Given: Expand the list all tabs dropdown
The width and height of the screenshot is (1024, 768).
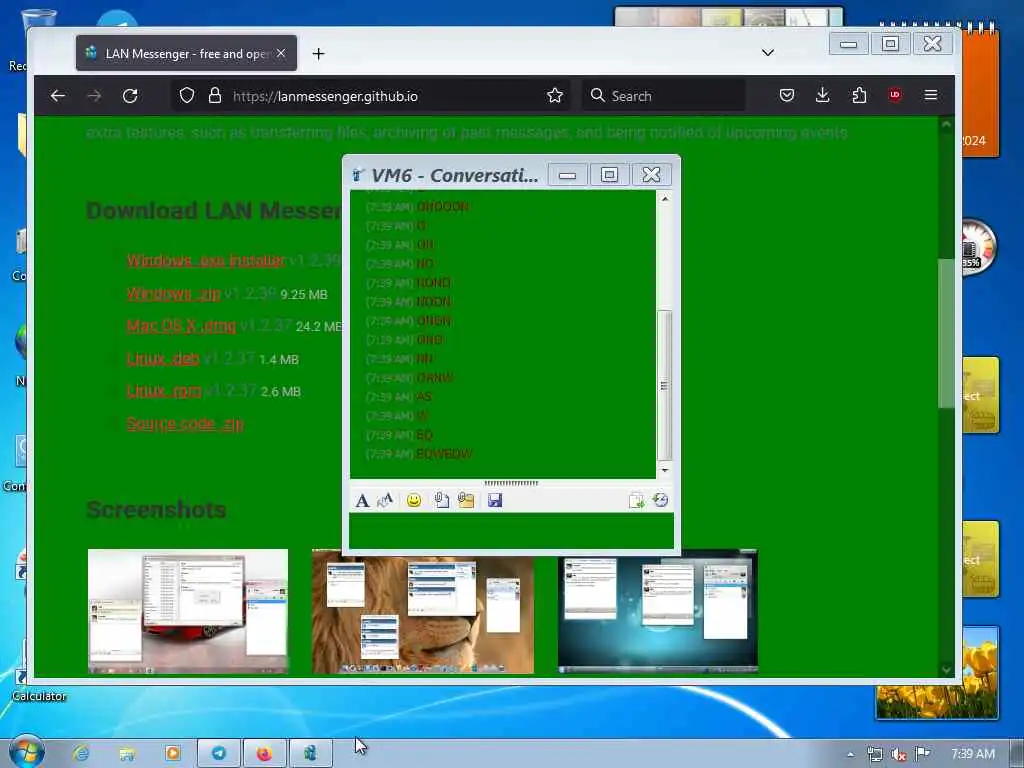Looking at the screenshot, I should tap(768, 53).
